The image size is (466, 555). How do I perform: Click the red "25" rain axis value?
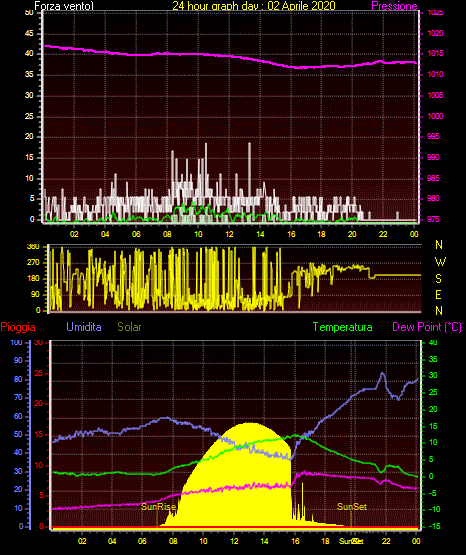click(38, 374)
